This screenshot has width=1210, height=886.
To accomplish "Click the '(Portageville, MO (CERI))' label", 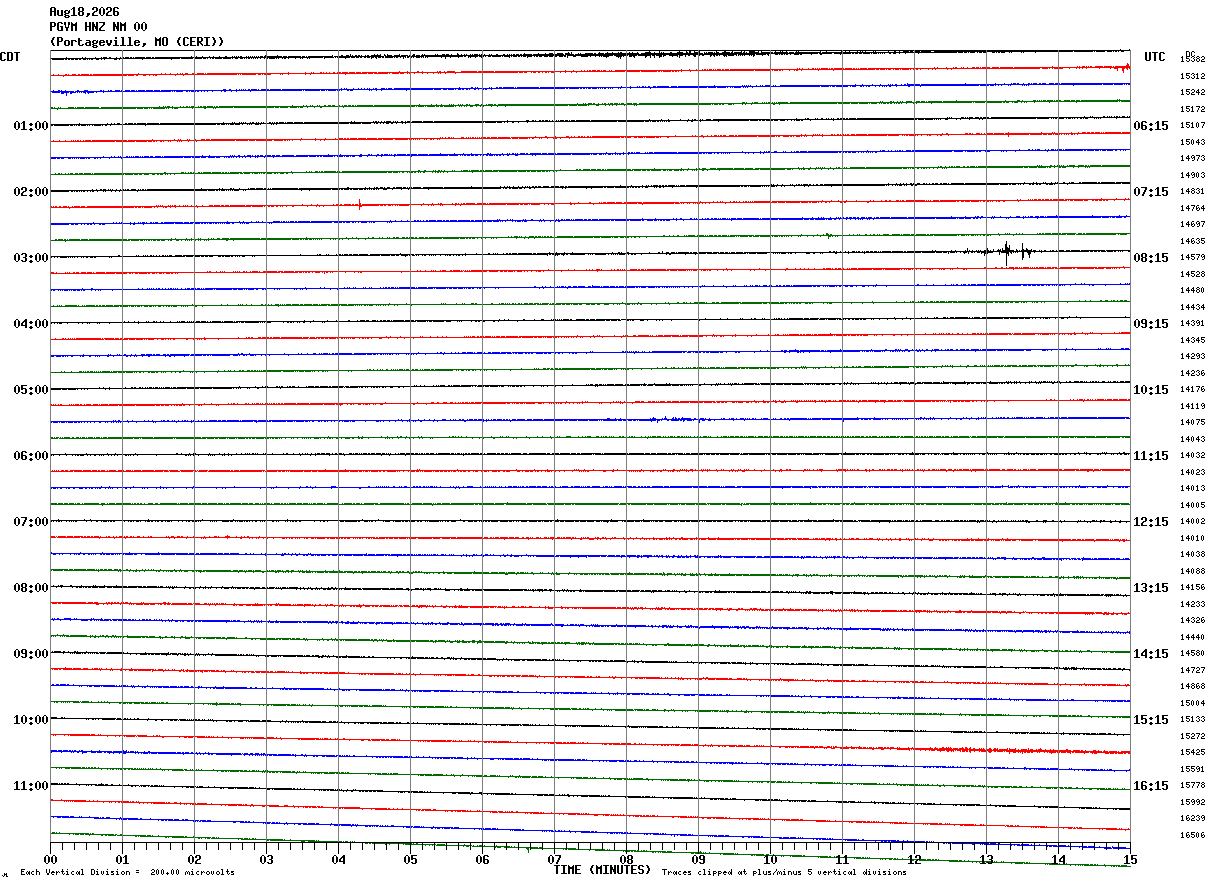I will [137, 42].
